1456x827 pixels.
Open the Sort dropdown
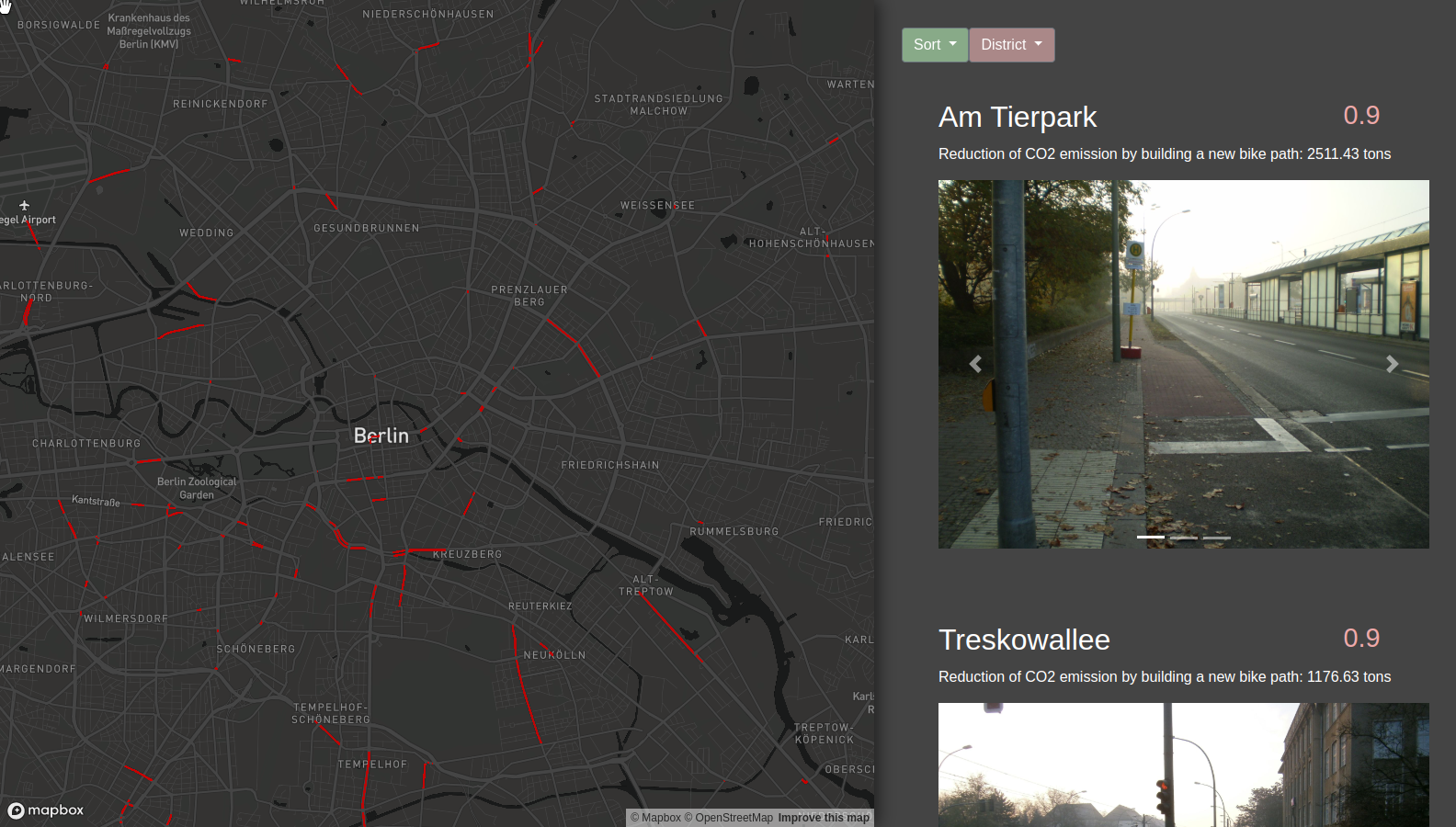[x=935, y=45]
